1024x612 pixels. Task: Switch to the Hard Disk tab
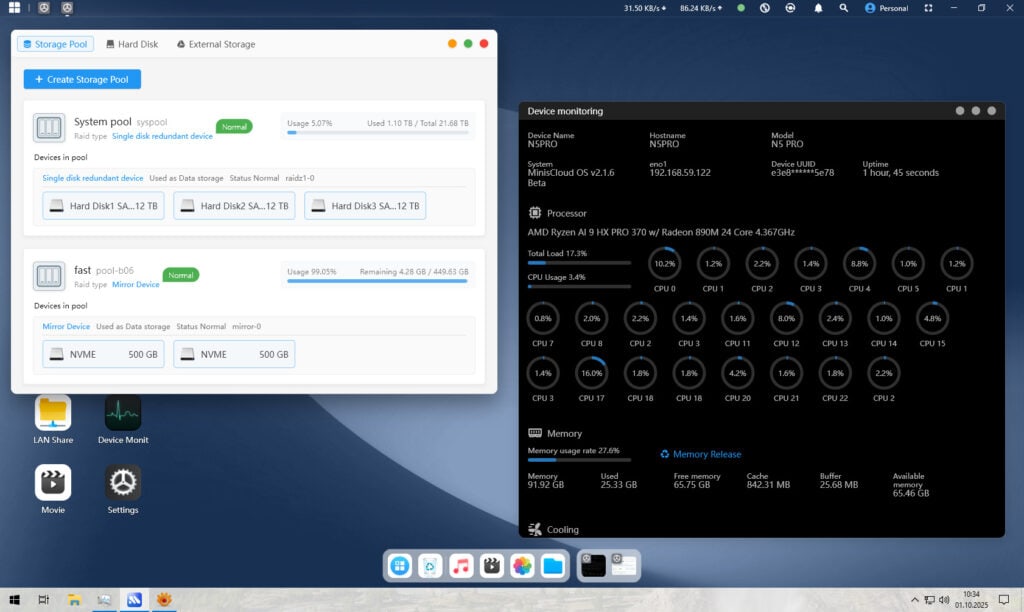coord(132,44)
